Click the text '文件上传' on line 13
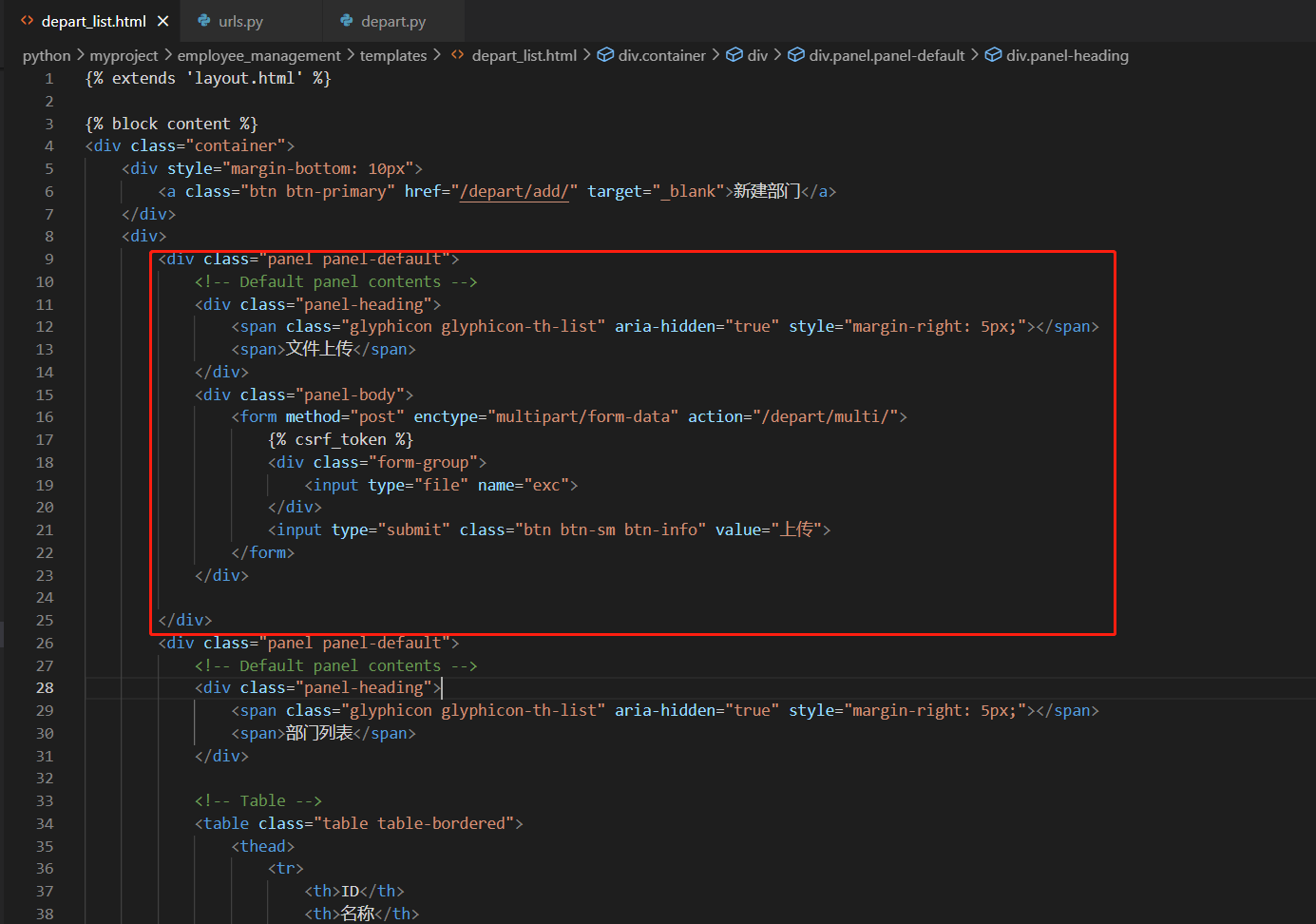The height and width of the screenshot is (924, 1316). pos(319,349)
